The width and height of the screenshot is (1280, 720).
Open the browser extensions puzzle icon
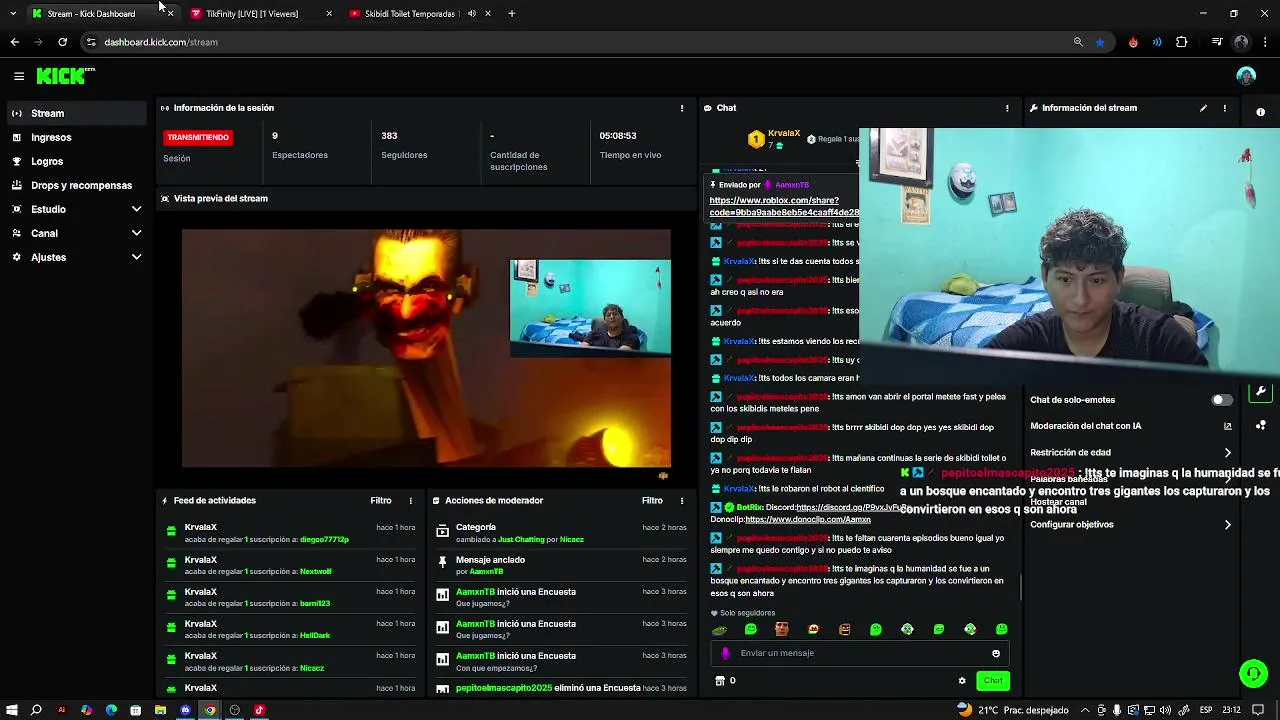coord(1182,42)
